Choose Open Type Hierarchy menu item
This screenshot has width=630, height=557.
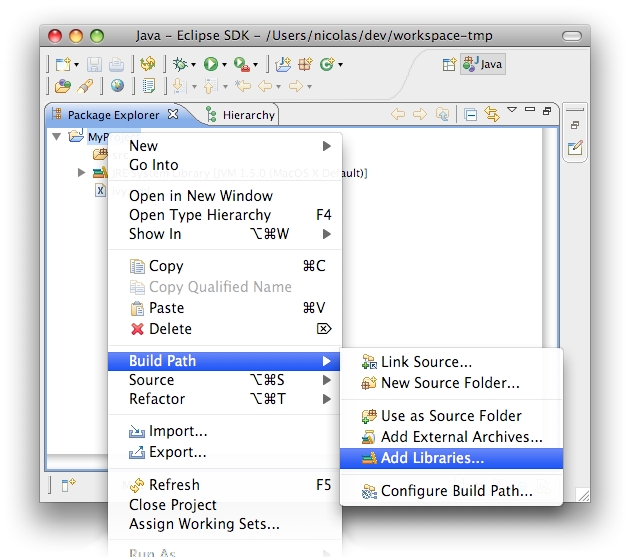point(200,215)
